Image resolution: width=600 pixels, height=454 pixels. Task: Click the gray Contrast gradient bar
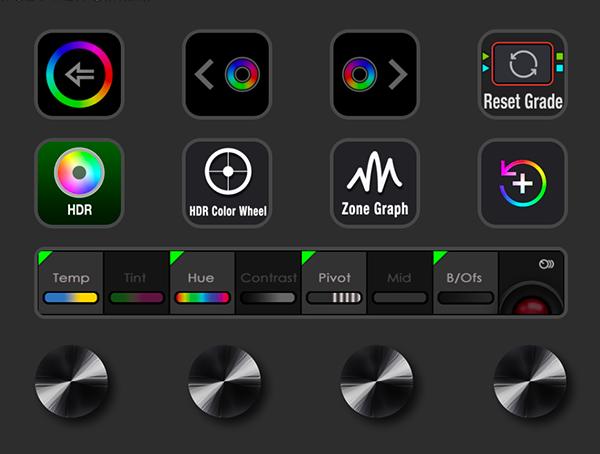point(268,298)
